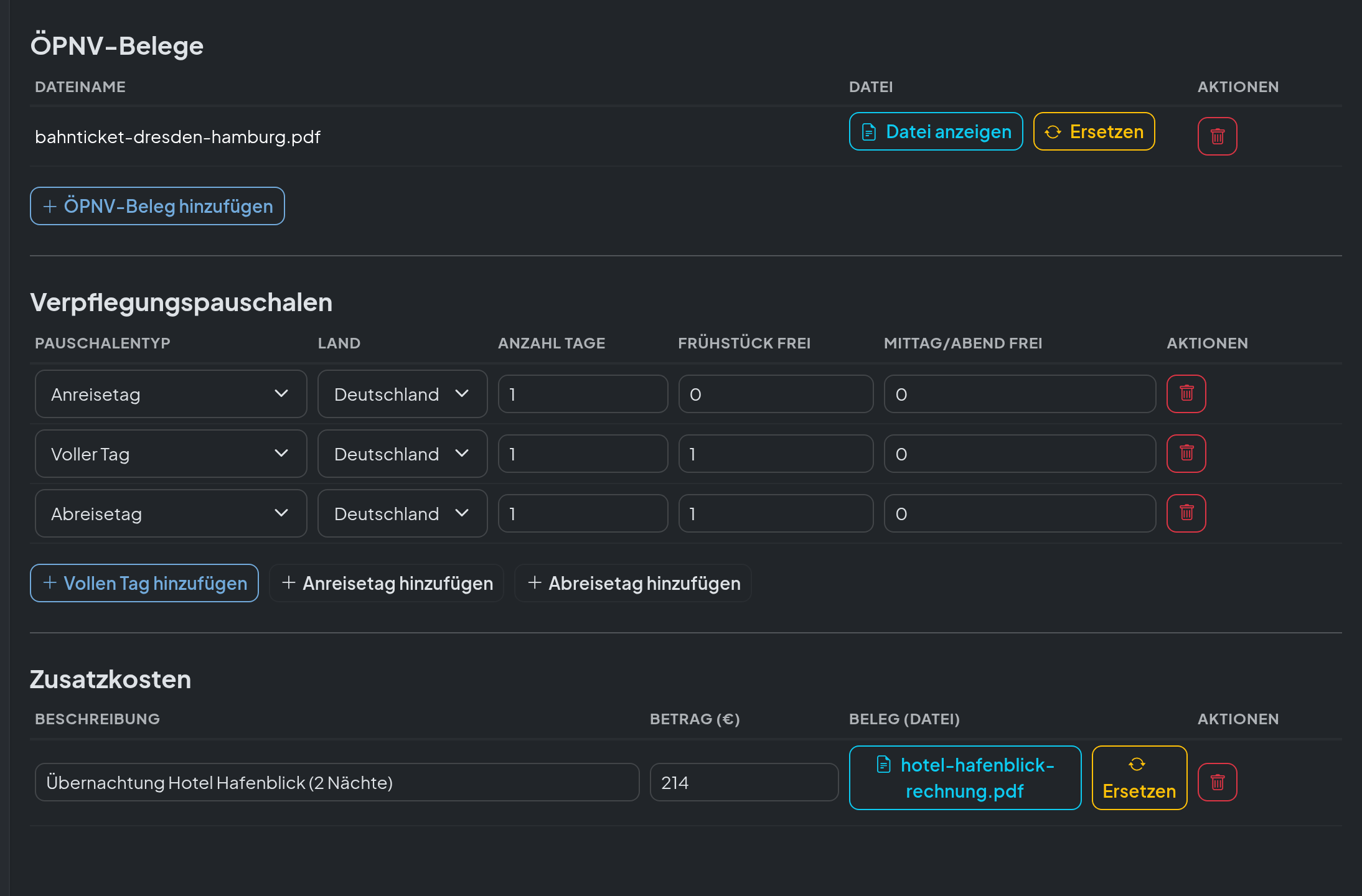Focus Frühstück frei field for Anreisetag
Image resolution: width=1362 pixels, height=896 pixels.
pos(776,394)
